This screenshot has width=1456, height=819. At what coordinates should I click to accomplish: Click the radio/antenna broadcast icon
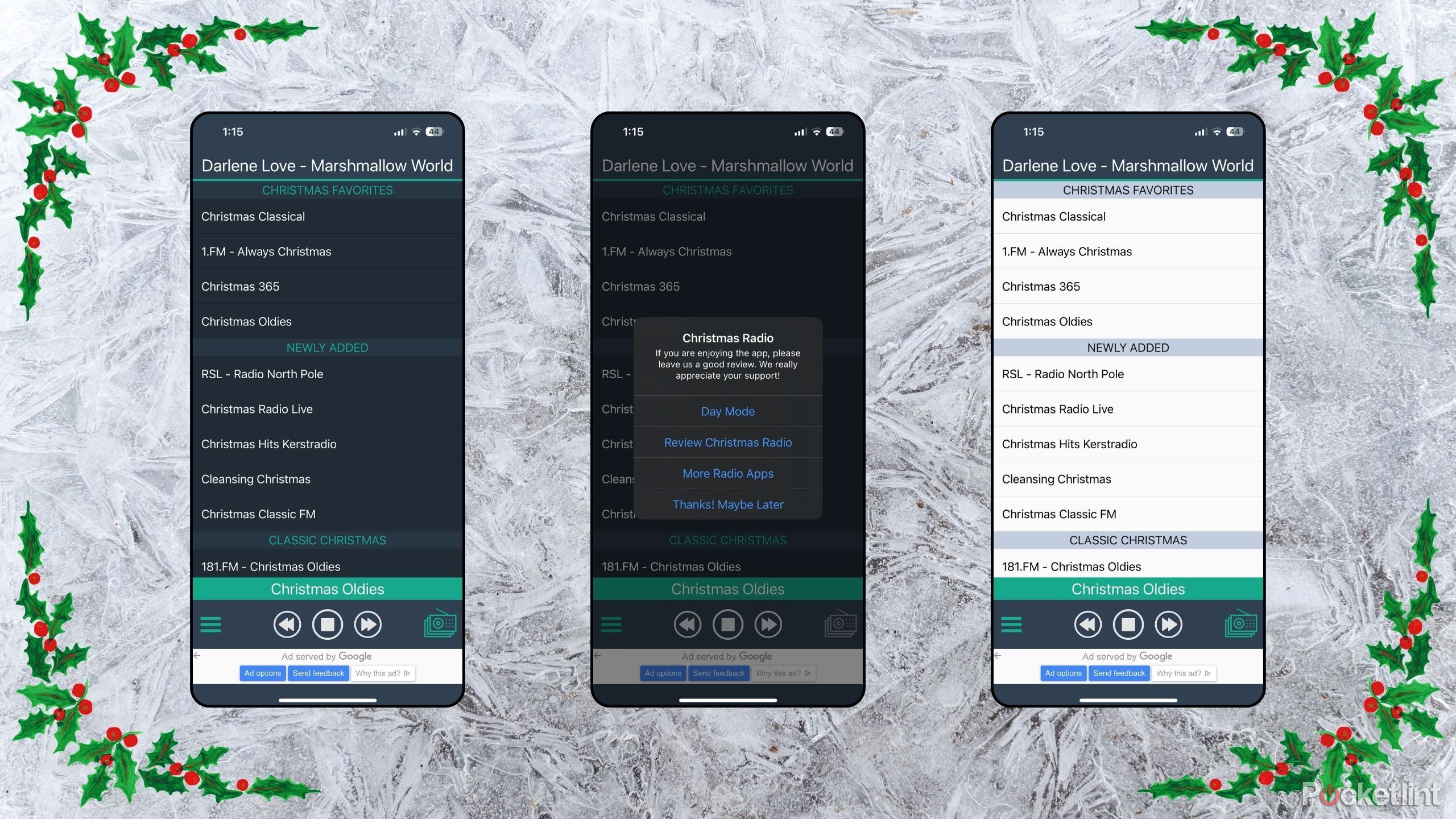(x=441, y=623)
